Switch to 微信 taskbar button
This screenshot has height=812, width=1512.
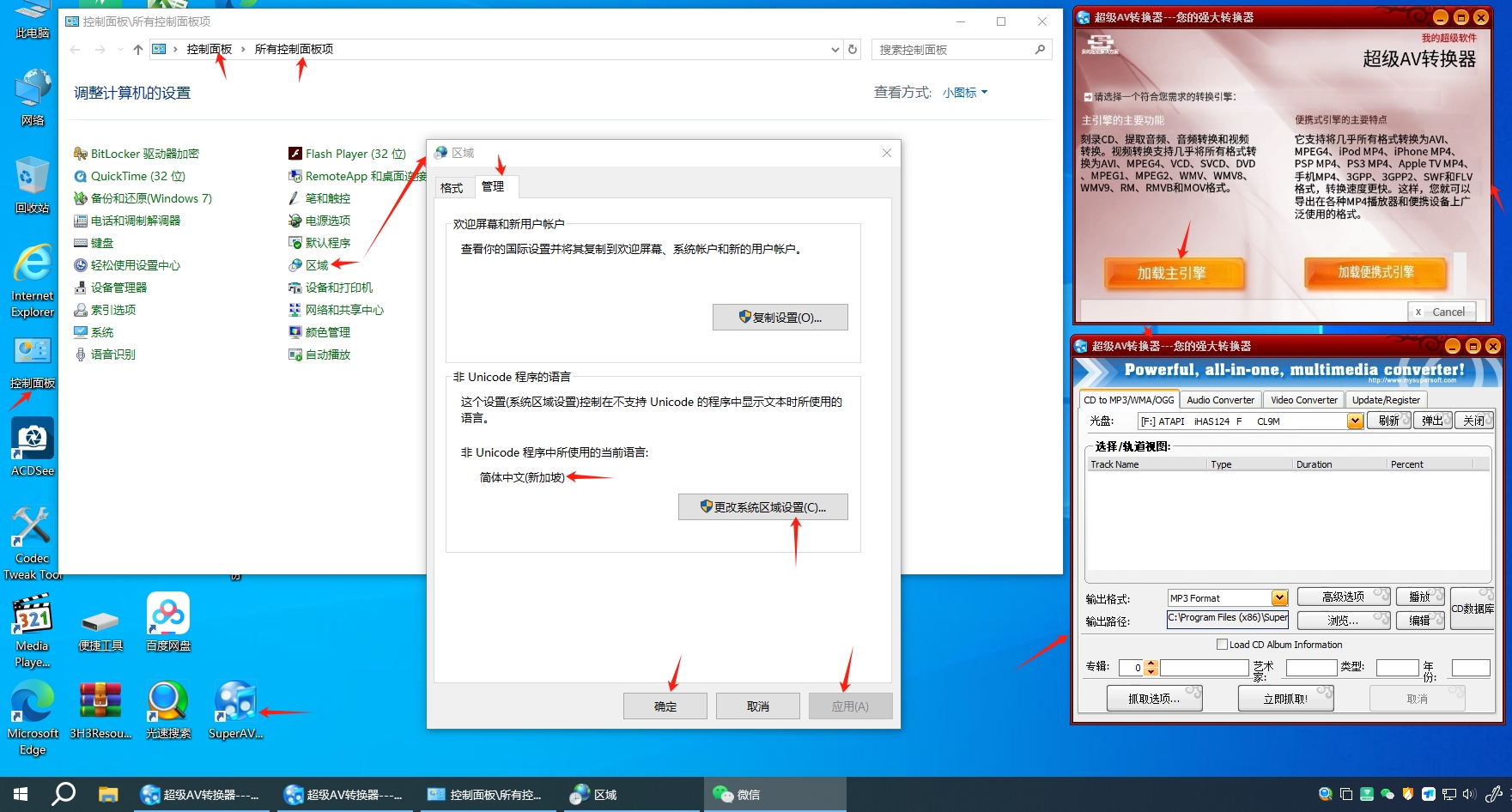(x=775, y=794)
